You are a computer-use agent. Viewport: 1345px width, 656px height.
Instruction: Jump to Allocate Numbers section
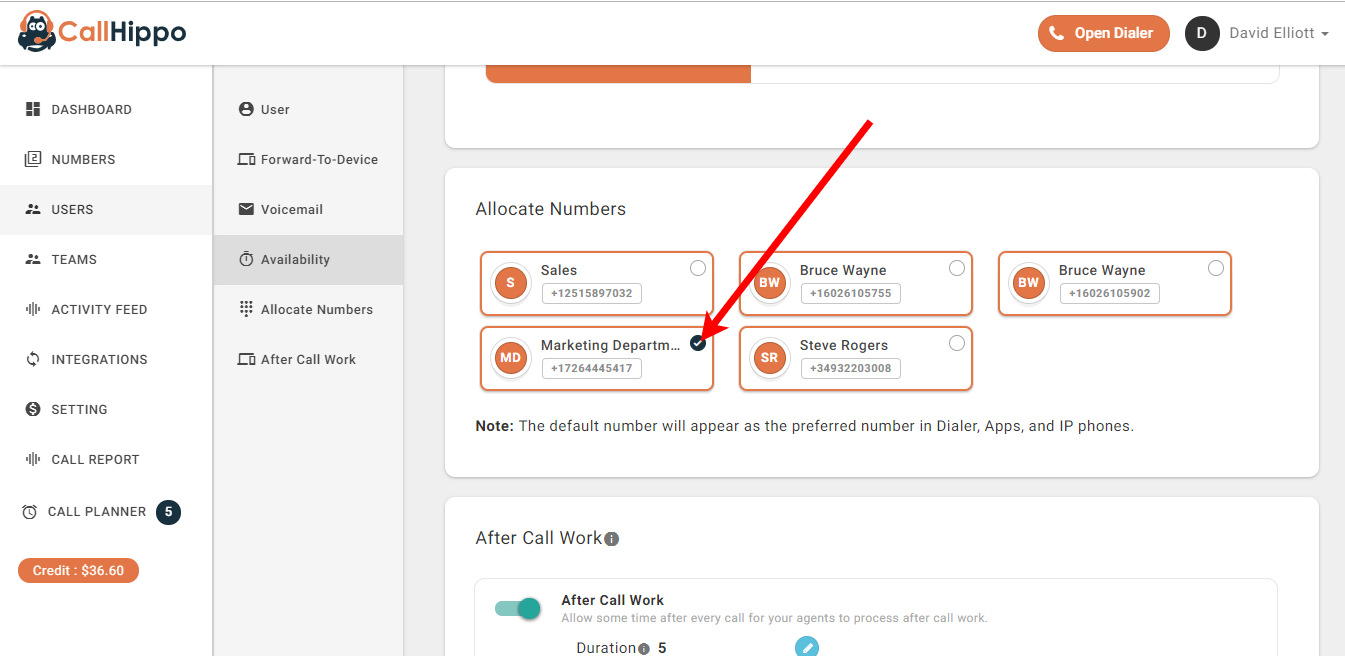click(x=309, y=309)
